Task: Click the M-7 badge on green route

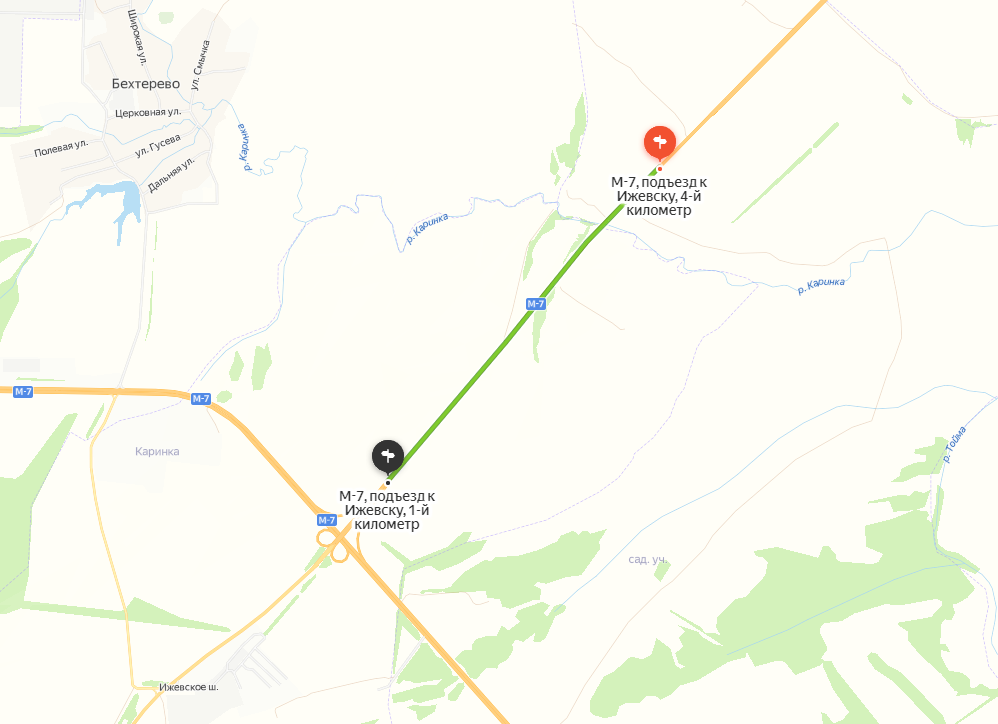Action: point(536,304)
